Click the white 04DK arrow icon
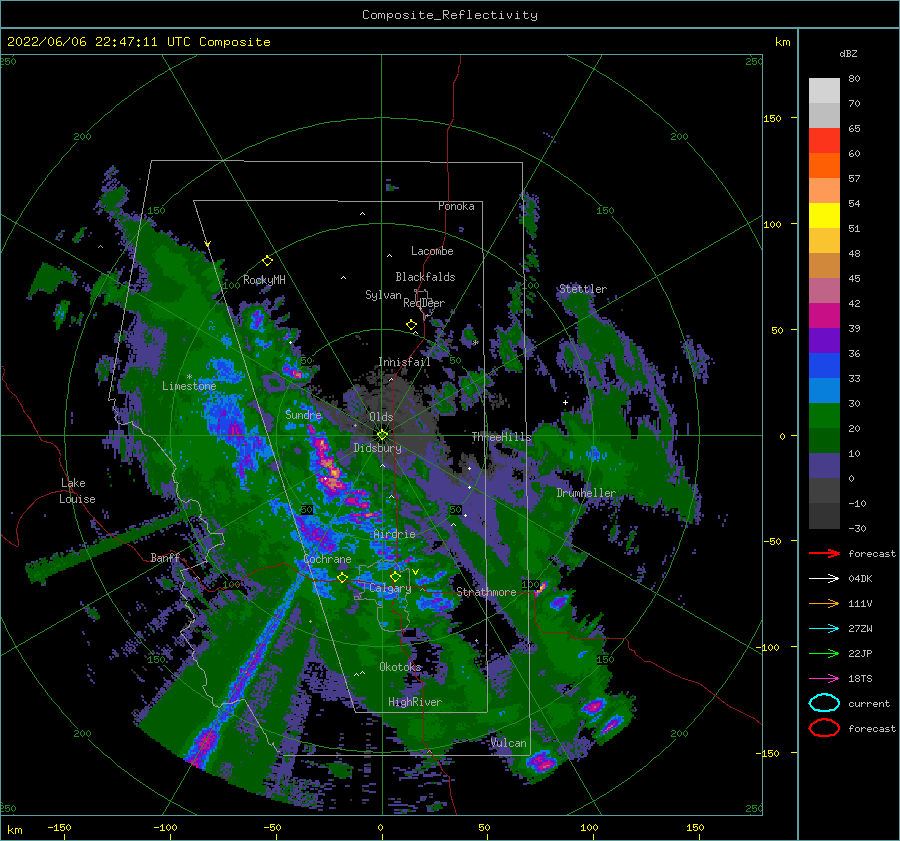 [x=824, y=578]
